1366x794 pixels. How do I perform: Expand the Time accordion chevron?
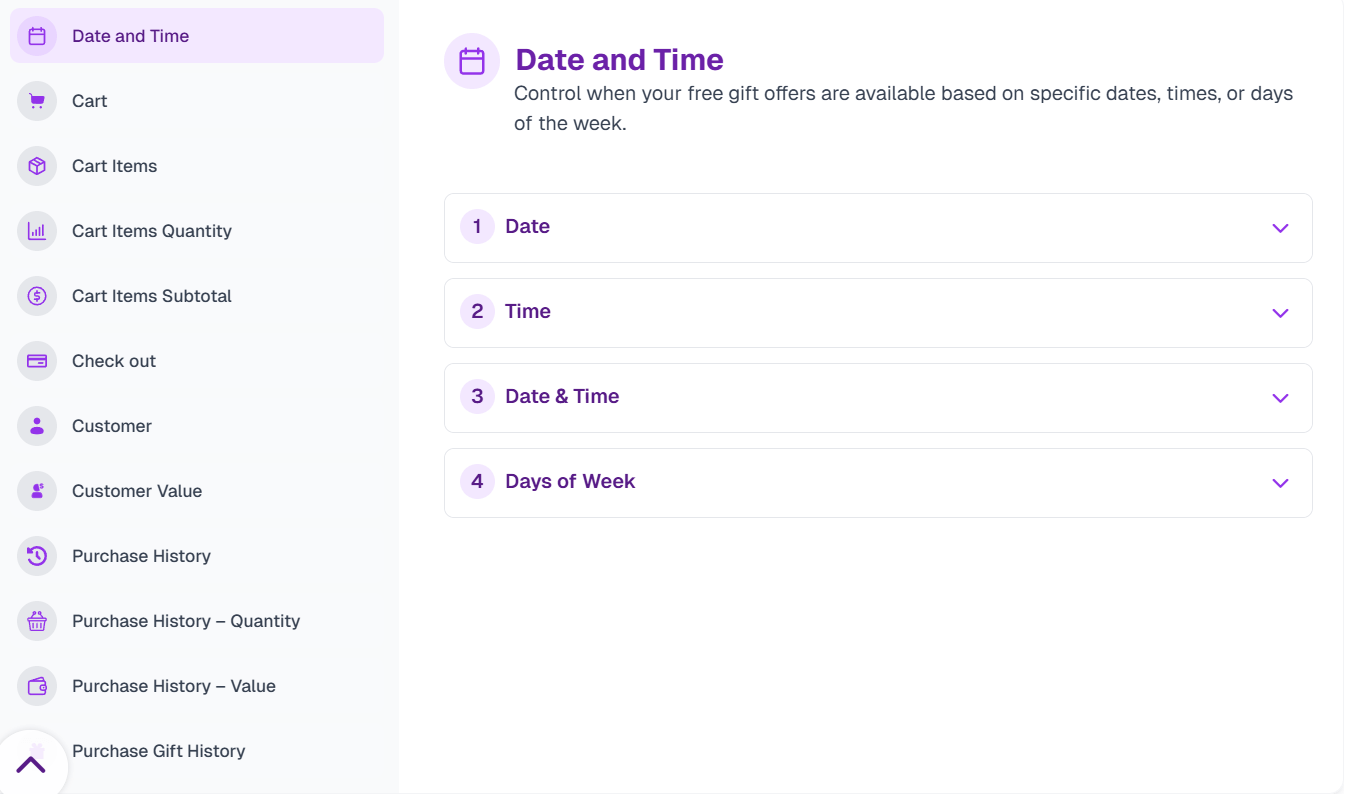point(1279,313)
